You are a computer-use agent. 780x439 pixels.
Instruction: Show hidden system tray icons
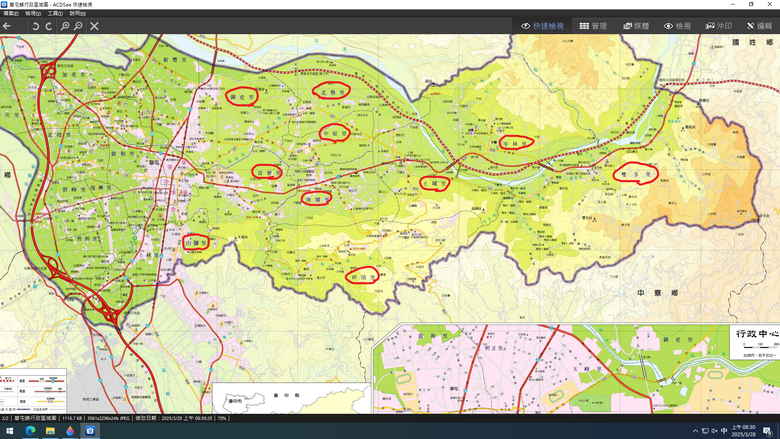coord(695,431)
